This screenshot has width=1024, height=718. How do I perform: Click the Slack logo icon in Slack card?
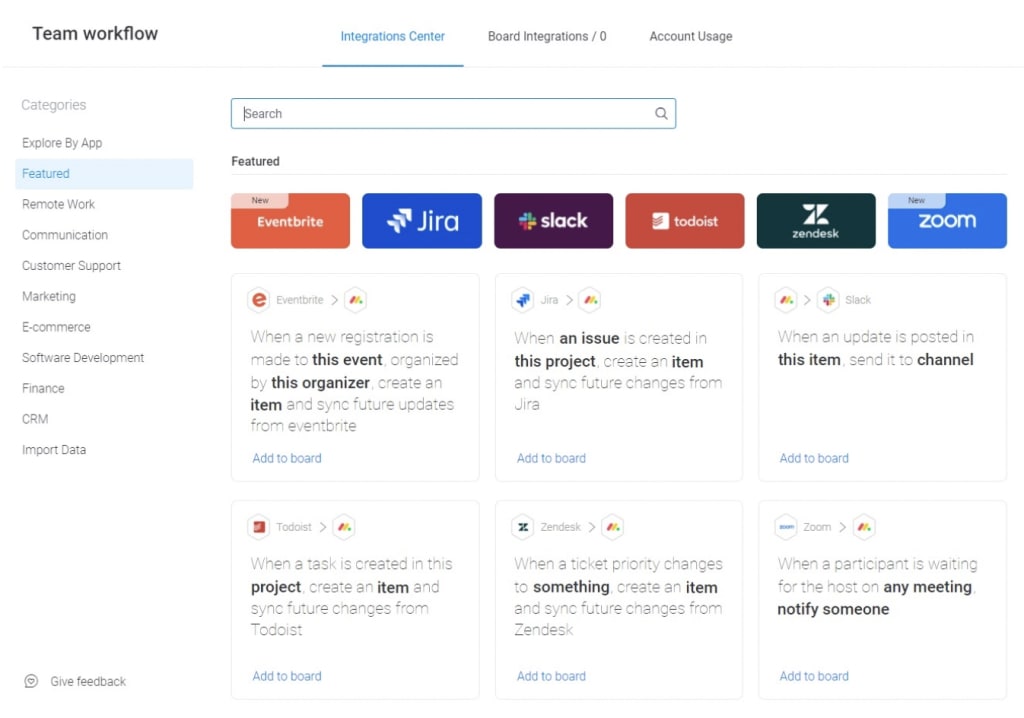pyautogui.click(x=828, y=300)
